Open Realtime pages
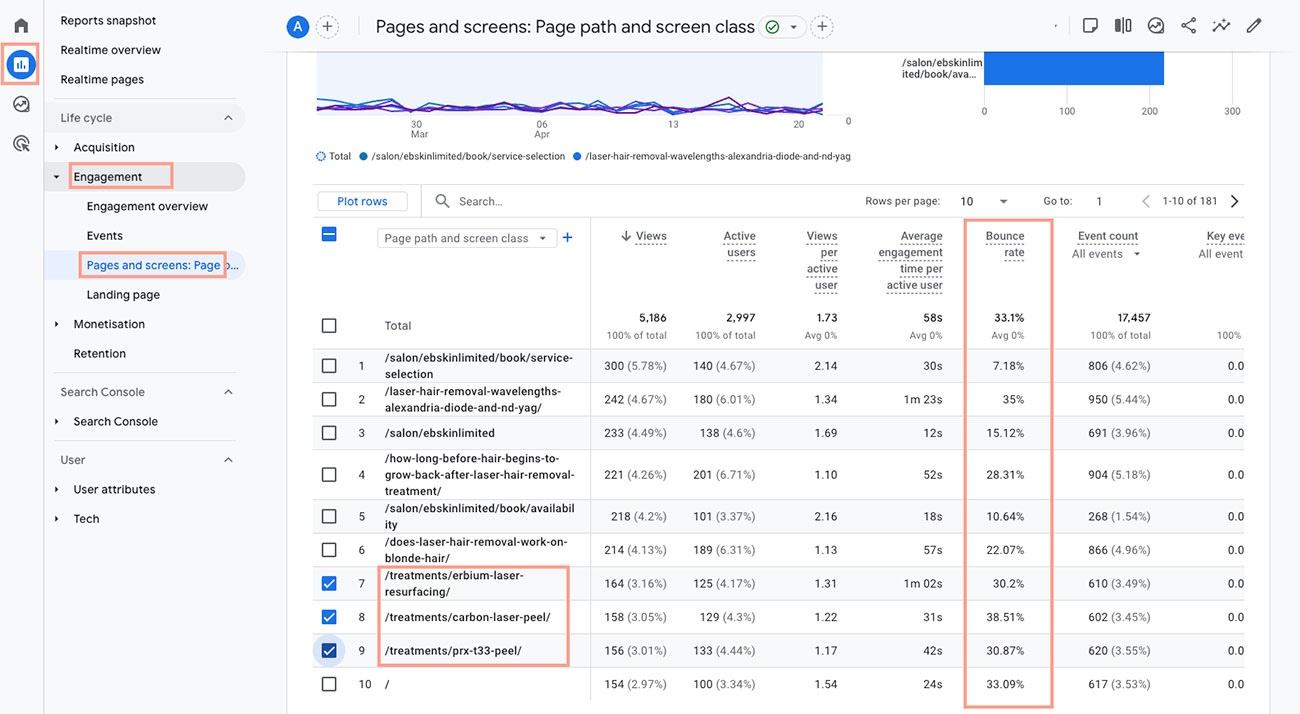Viewport: 1300px width, 714px height. click(x=102, y=79)
